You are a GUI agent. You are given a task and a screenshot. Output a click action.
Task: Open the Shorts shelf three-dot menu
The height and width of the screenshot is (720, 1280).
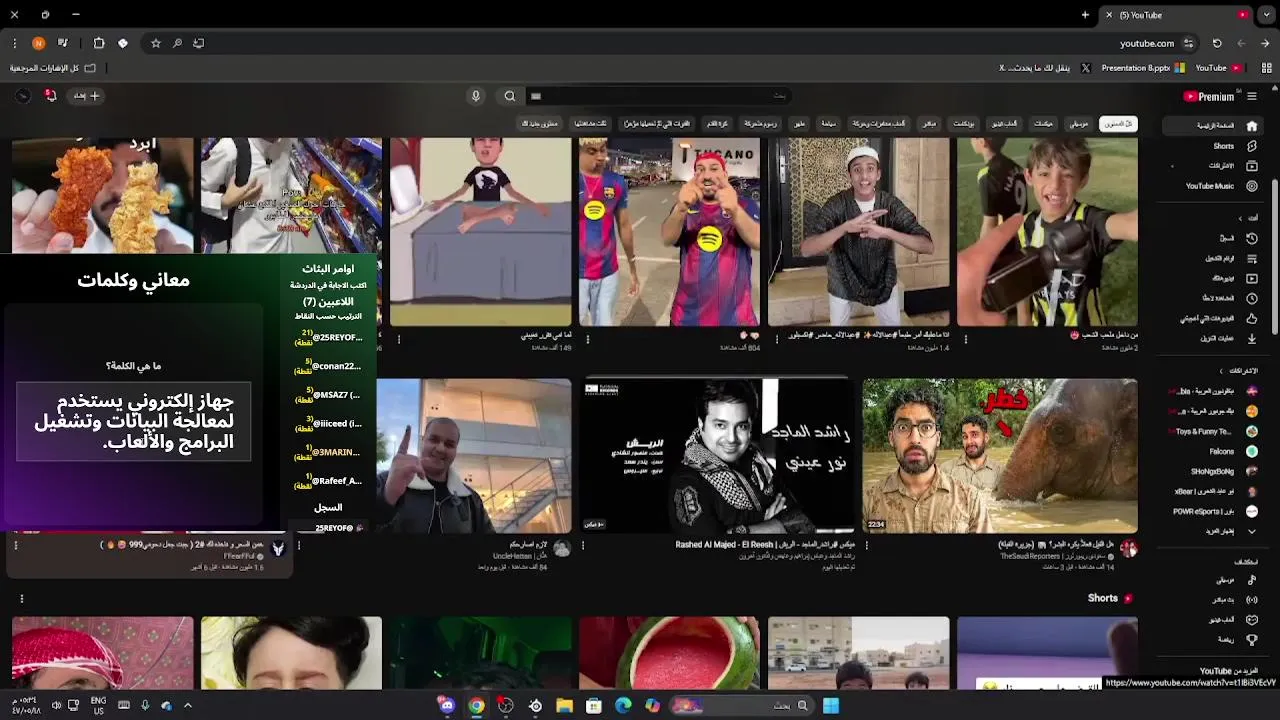tap(21, 599)
